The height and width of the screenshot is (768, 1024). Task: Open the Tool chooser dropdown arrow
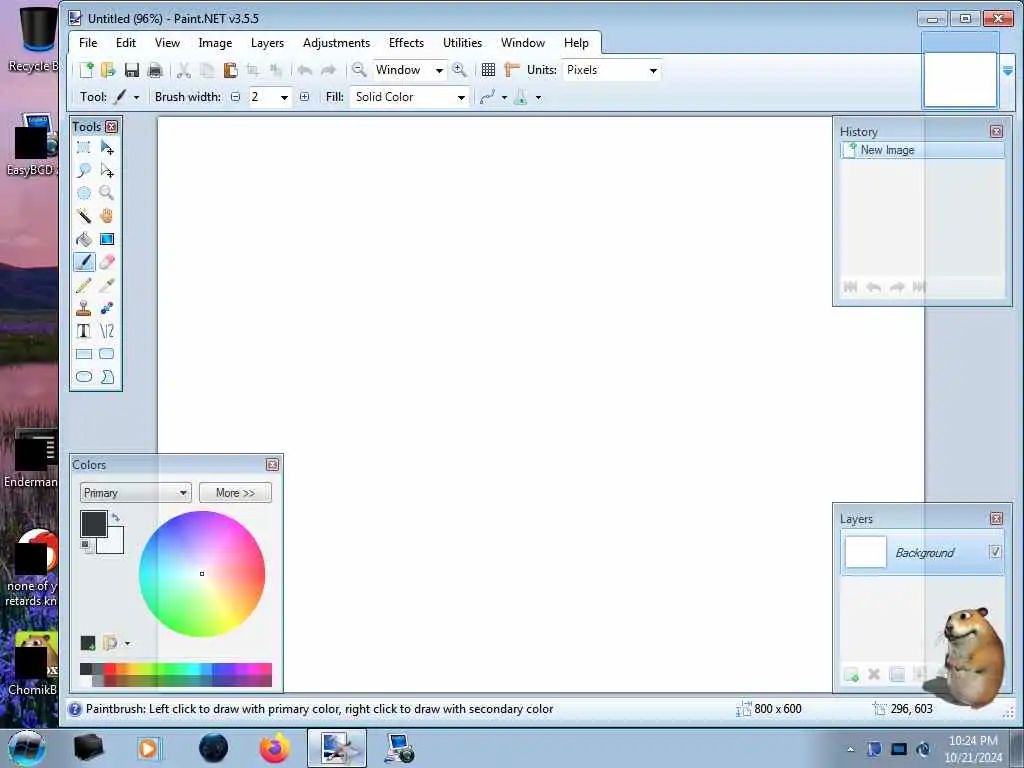(136, 97)
